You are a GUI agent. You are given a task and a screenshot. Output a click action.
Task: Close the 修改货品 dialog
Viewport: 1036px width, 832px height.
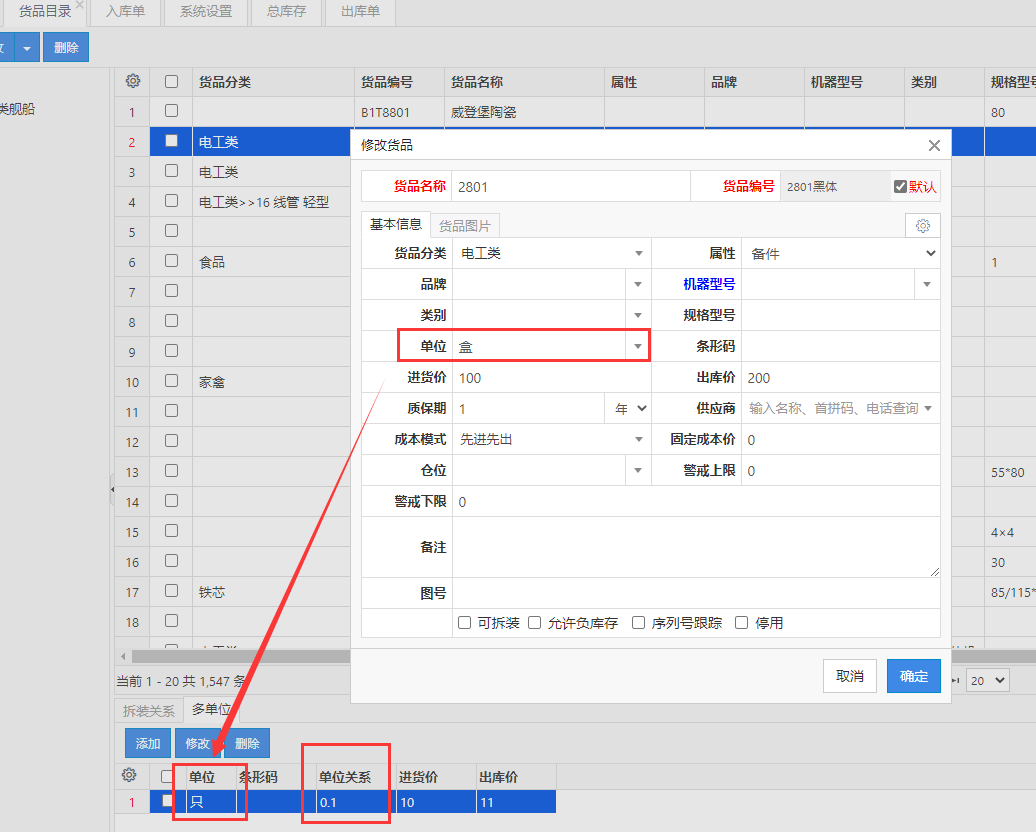(934, 145)
